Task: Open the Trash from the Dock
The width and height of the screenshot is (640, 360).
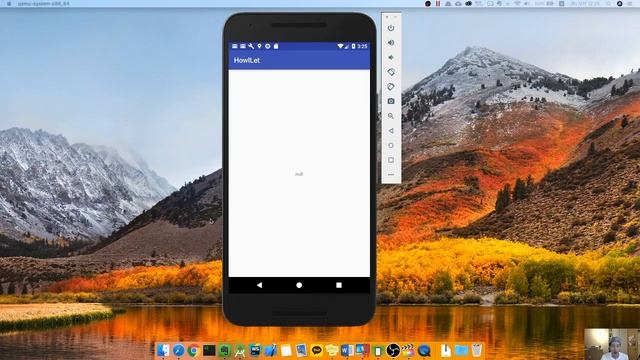Action: pyautogui.click(x=476, y=350)
